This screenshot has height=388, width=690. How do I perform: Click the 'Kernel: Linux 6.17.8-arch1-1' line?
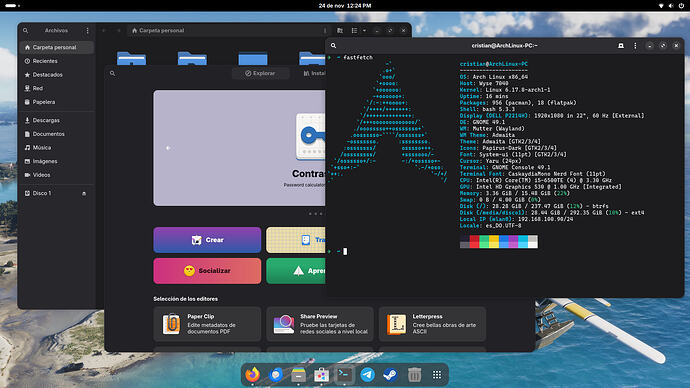pyautogui.click(x=505, y=90)
